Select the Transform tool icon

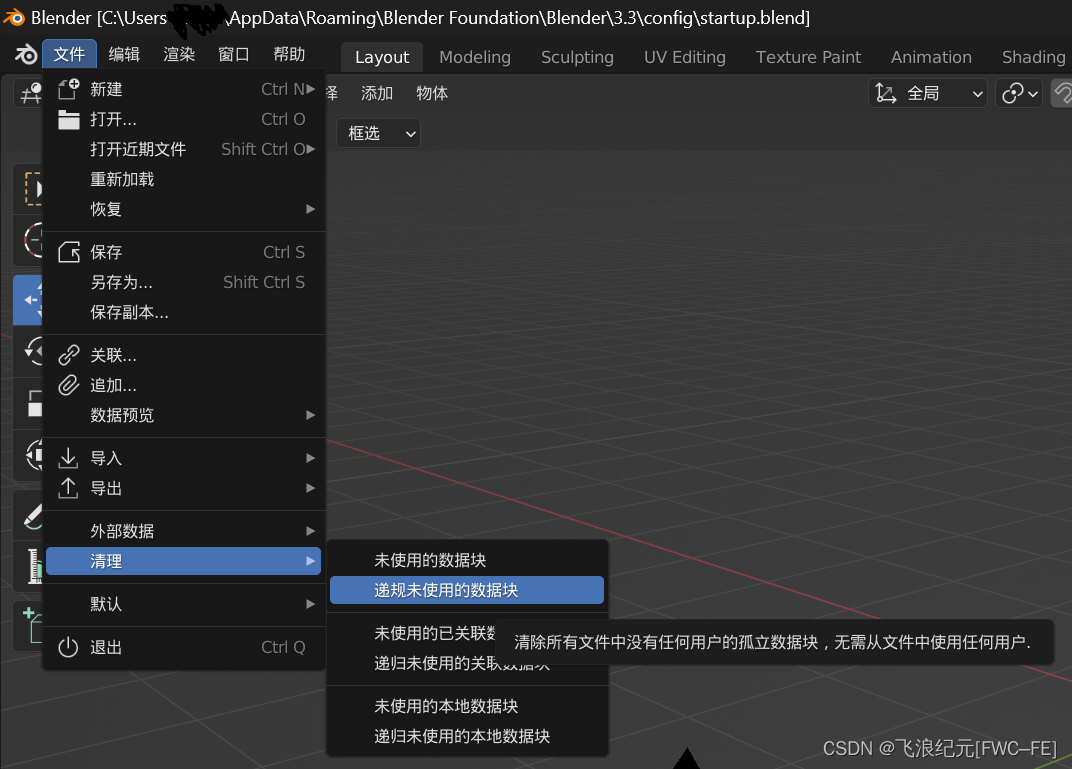pos(30,455)
